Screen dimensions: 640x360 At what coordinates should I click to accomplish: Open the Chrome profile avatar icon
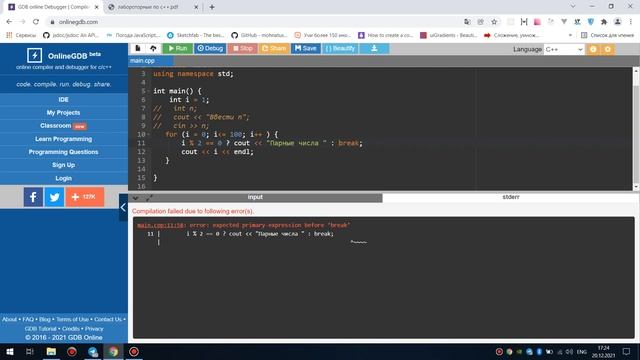pos(618,22)
